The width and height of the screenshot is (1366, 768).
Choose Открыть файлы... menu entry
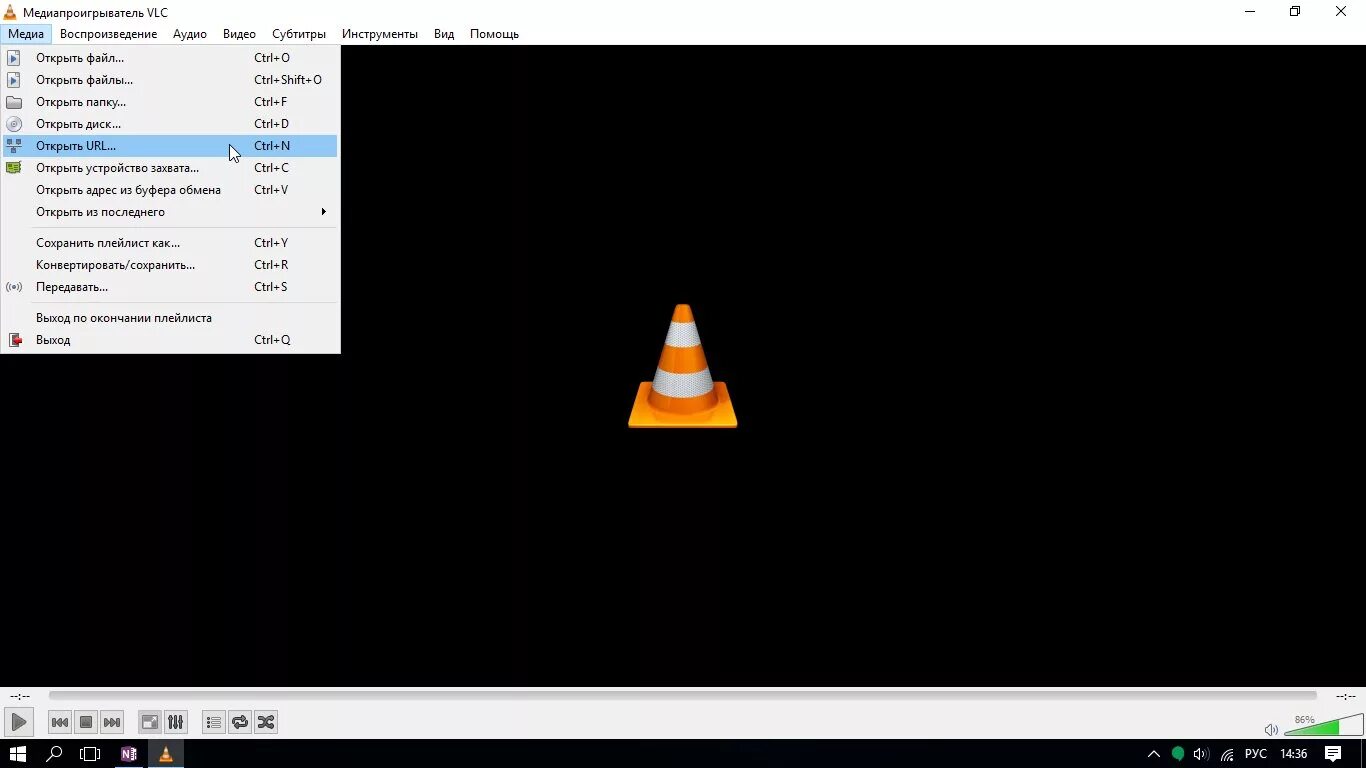(x=170, y=80)
